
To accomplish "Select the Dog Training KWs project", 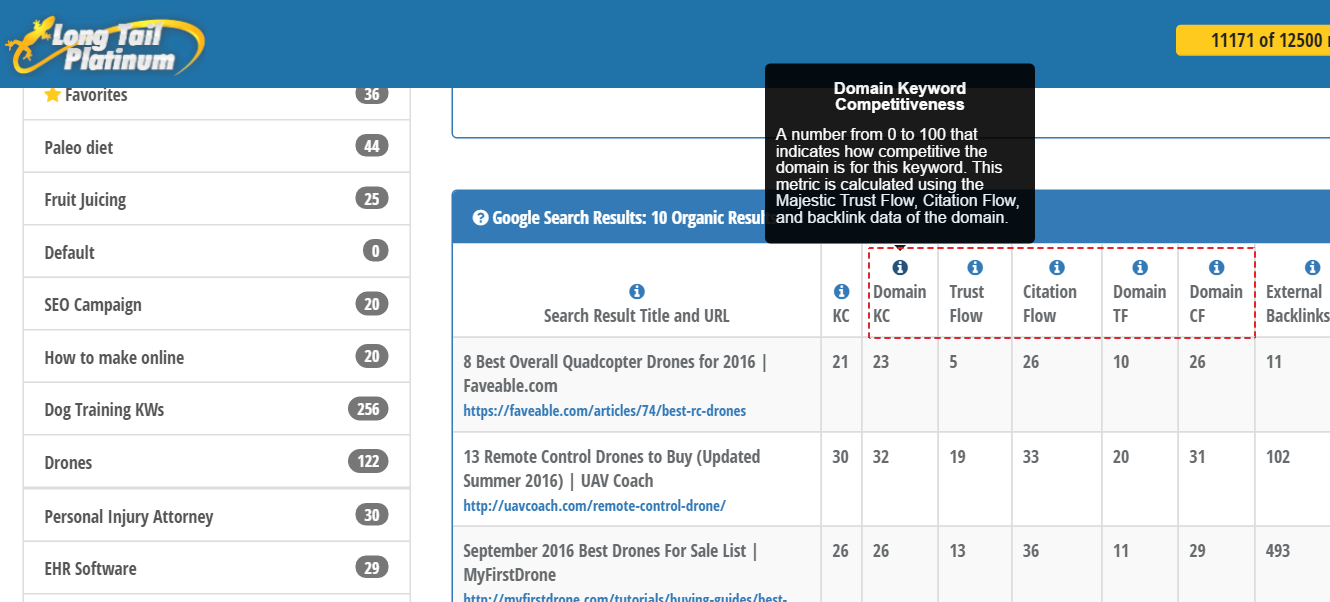I will pyautogui.click(x=104, y=409).
